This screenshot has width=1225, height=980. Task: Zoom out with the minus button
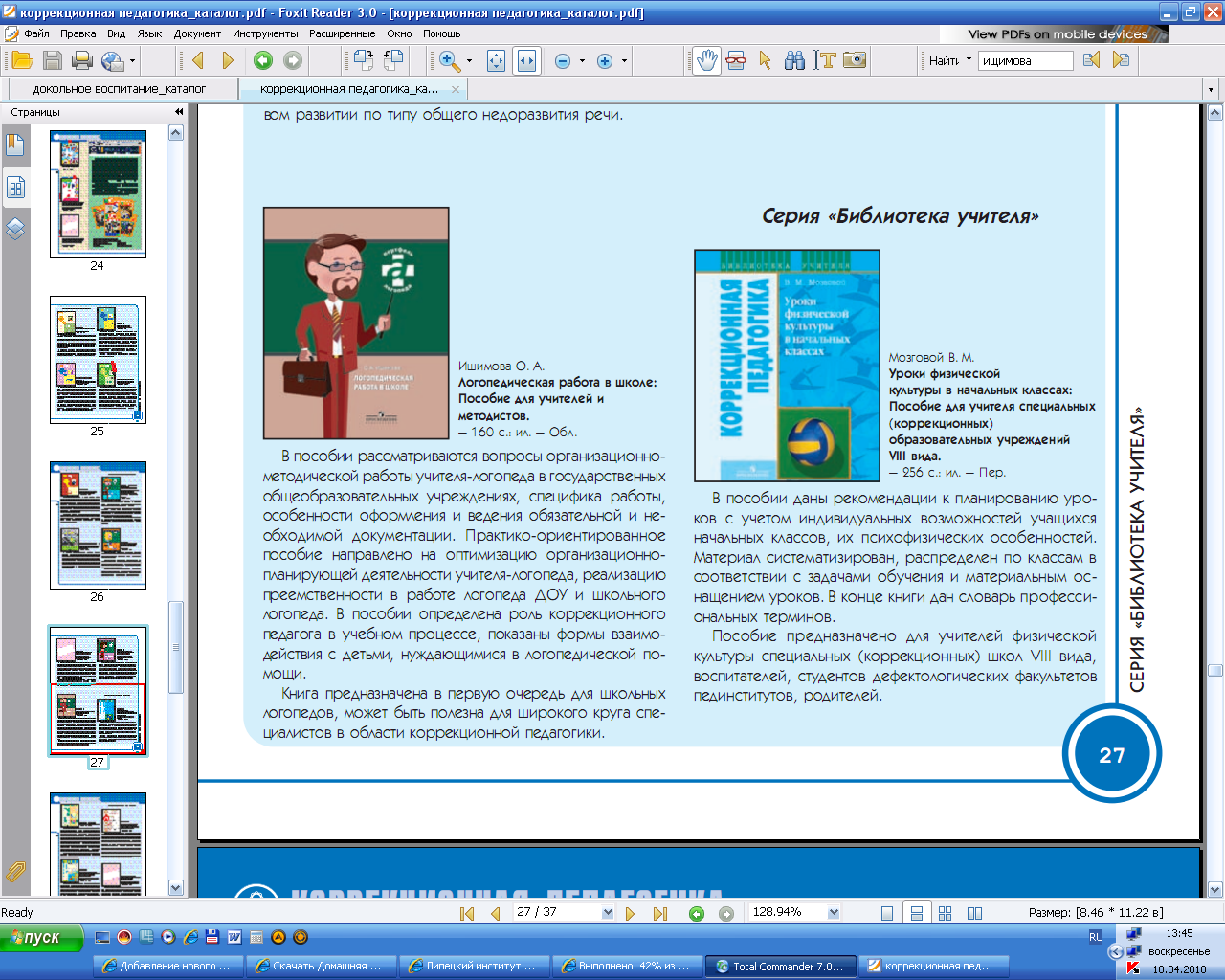point(563,61)
